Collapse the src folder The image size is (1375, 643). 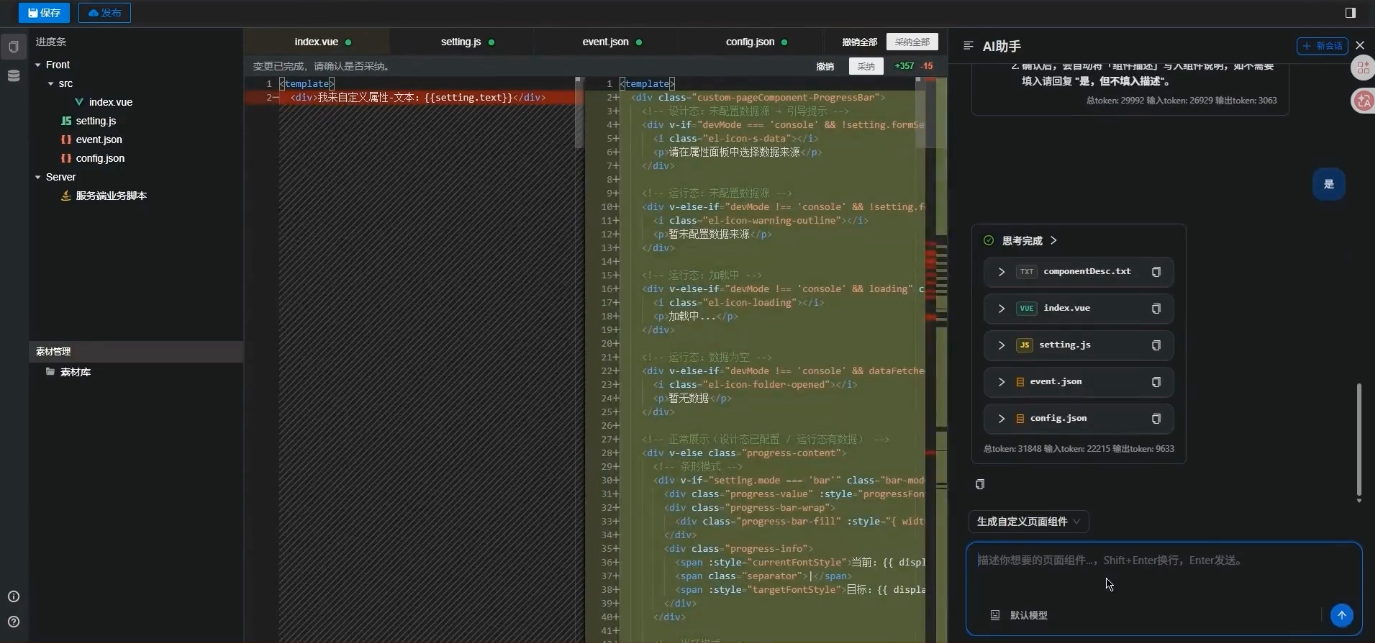tap(51, 84)
